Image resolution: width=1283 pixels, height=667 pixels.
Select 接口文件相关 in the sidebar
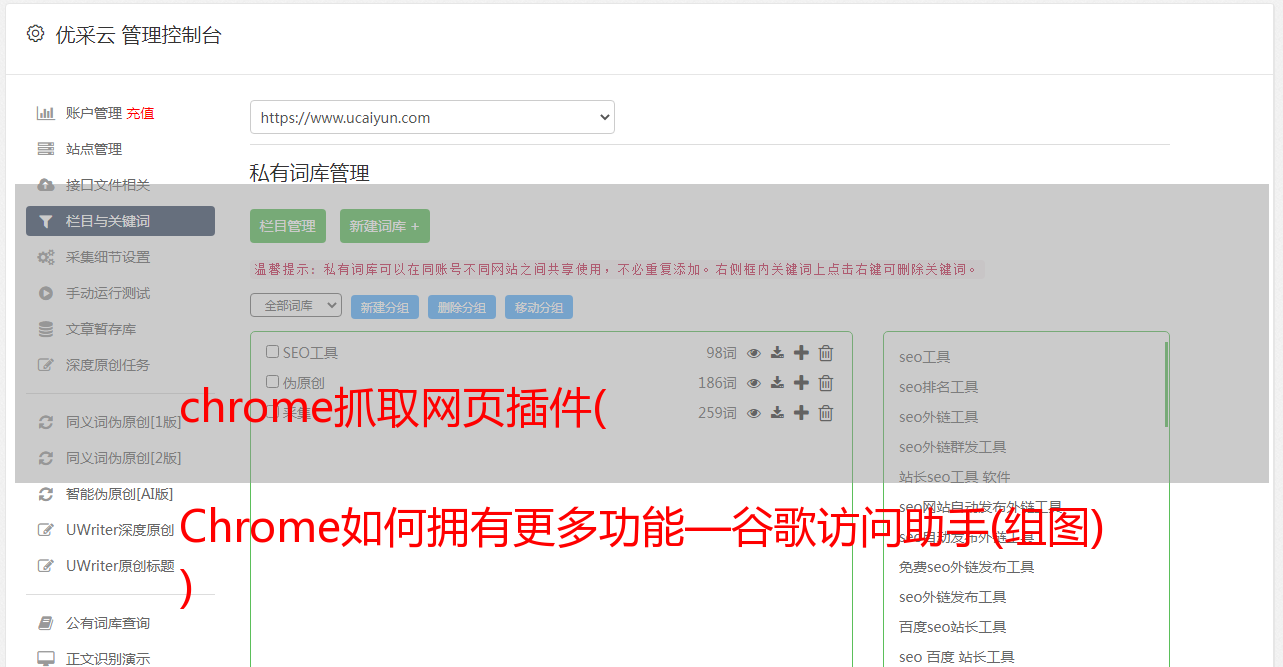tap(108, 185)
